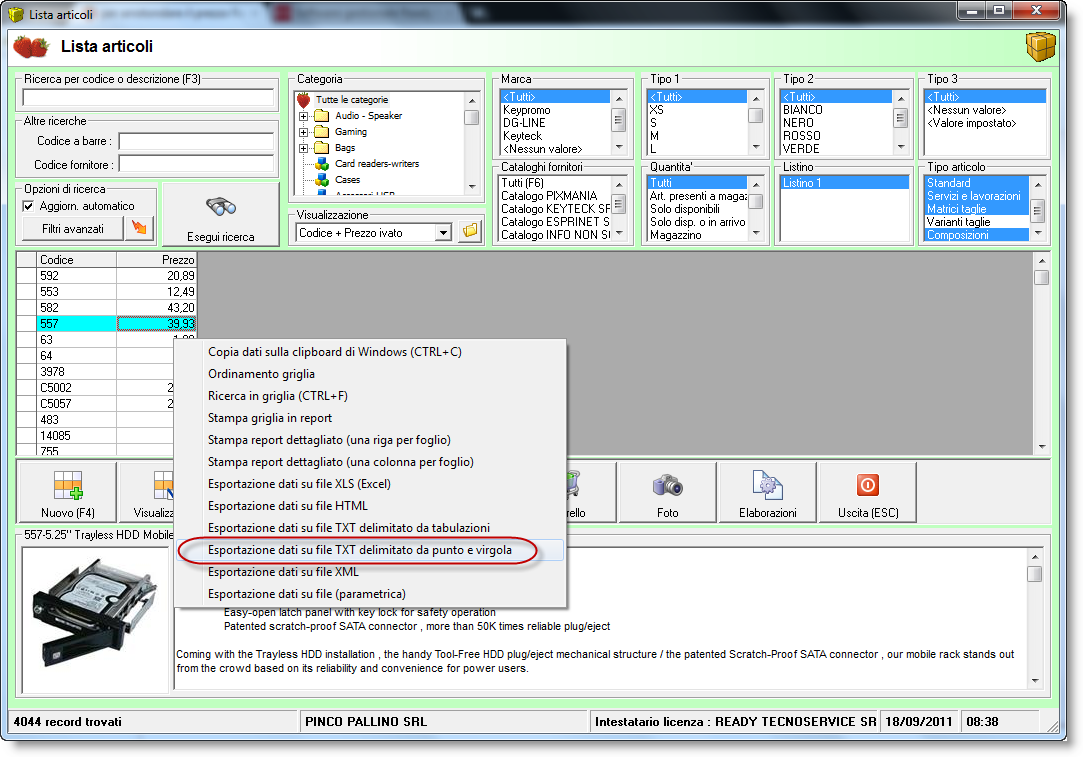
Task: Click down arrow in Quantita' list
Action: tap(756, 233)
